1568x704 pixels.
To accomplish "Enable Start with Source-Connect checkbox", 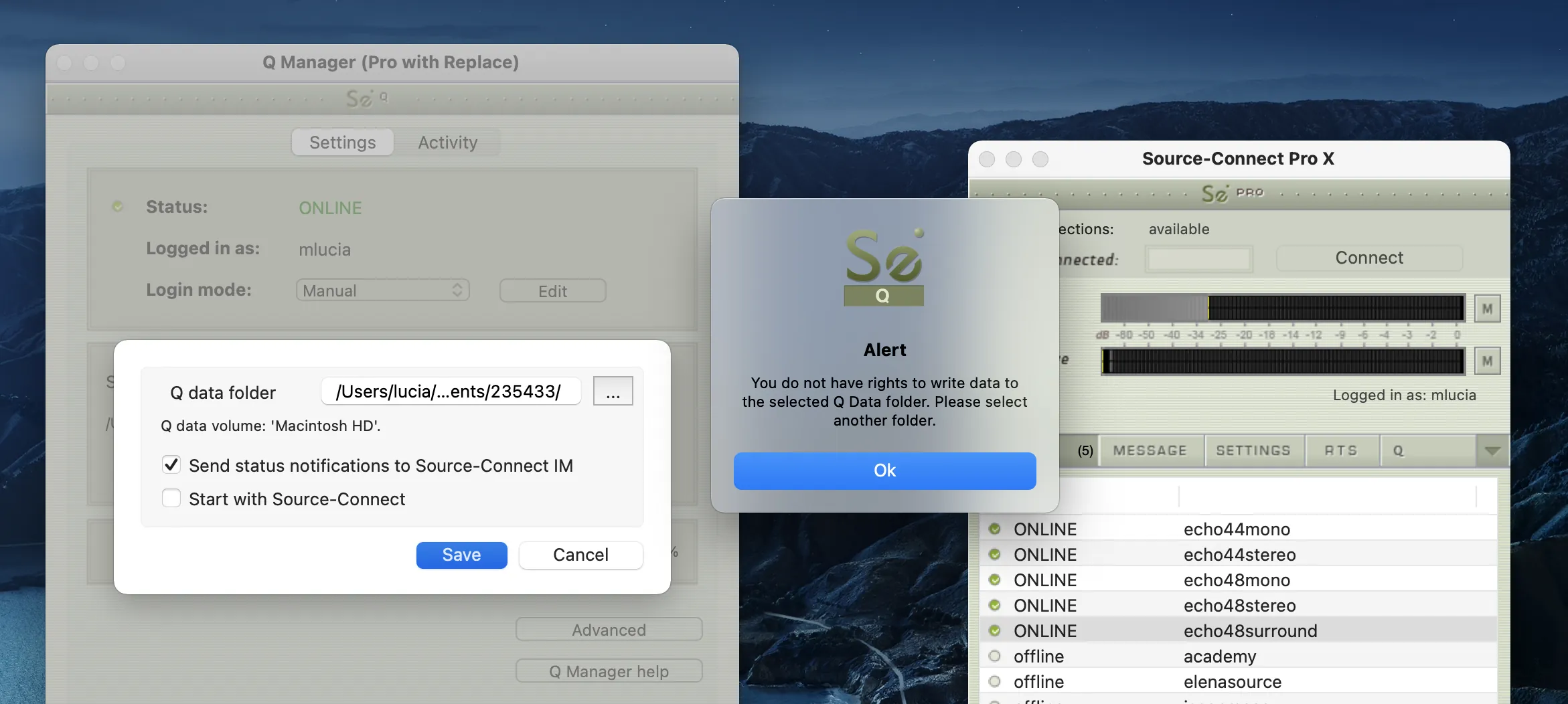I will pos(171,499).
